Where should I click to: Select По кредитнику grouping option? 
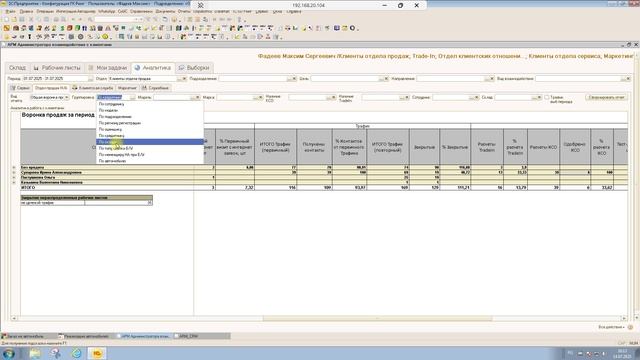click(x=150, y=136)
